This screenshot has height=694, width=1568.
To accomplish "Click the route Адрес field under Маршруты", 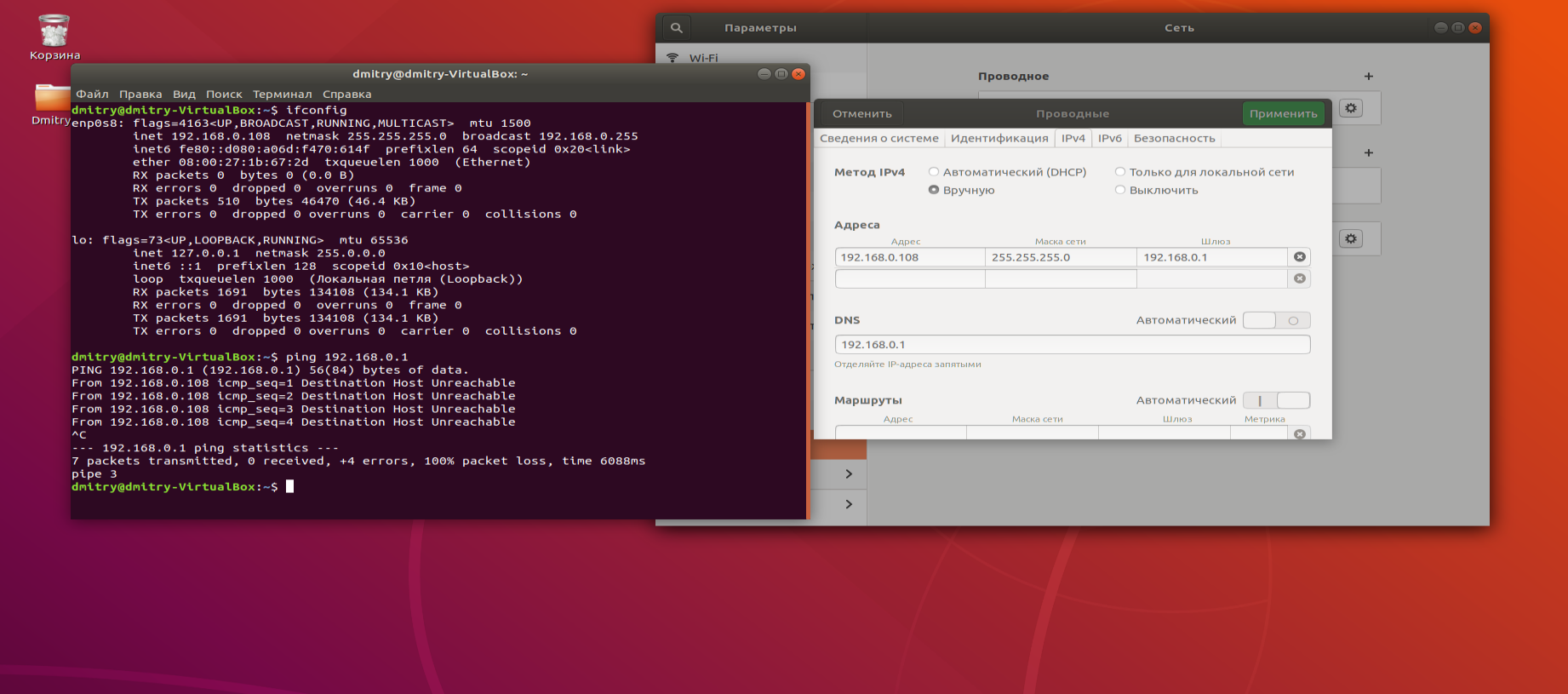I will click(901, 433).
